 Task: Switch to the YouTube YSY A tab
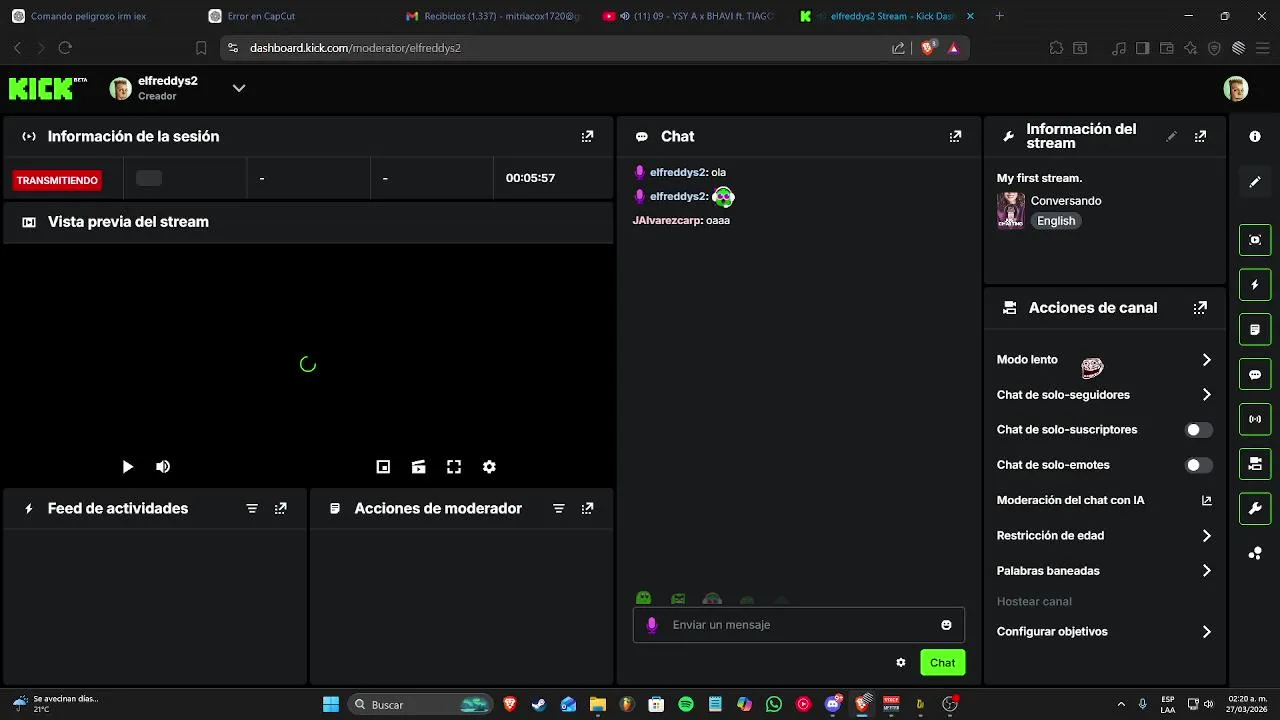[690, 16]
